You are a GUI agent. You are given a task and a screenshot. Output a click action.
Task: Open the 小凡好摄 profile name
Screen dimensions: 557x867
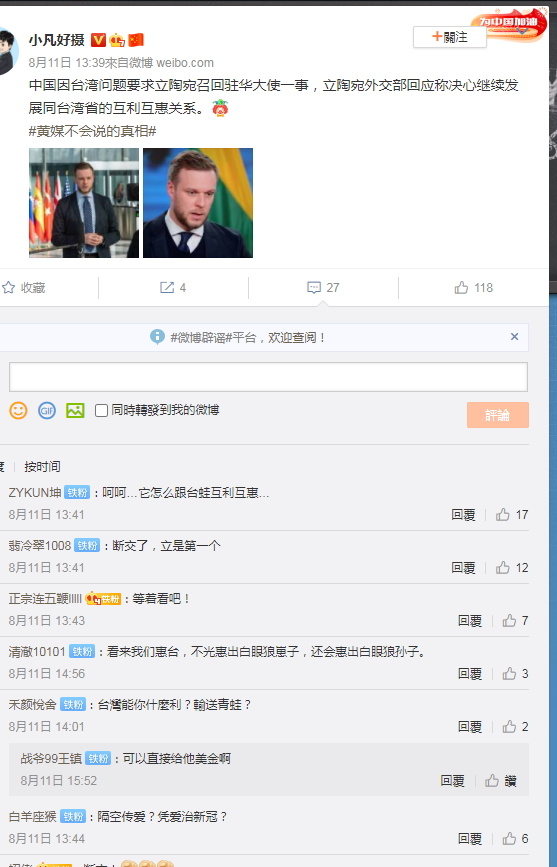tap(56, 40)
